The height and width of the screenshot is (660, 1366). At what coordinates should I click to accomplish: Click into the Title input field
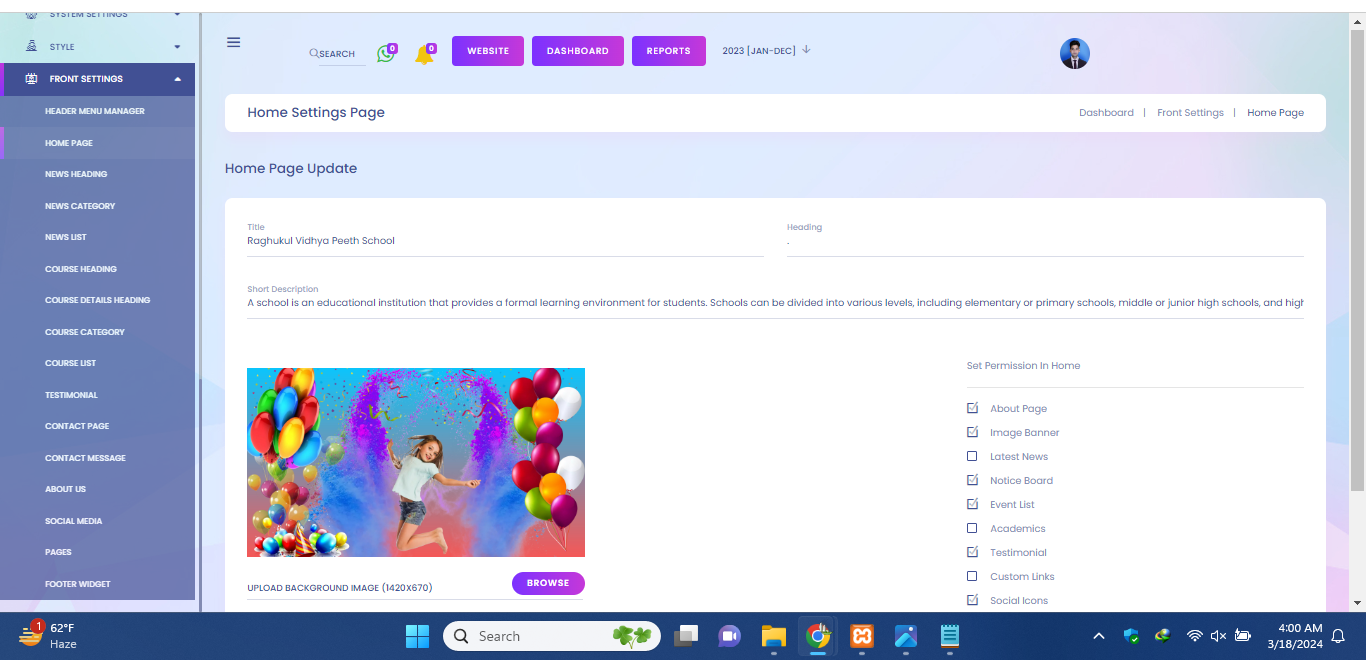click(505, 241)
